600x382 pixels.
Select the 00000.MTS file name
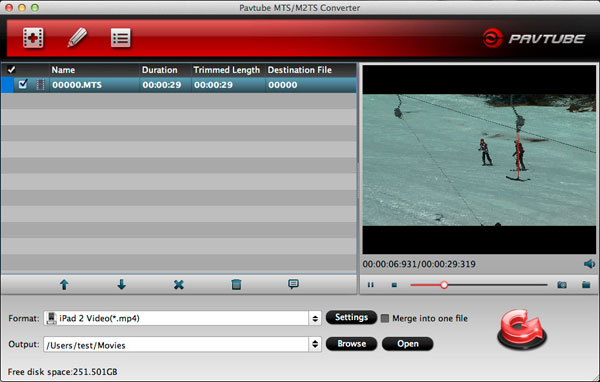pos(77,85)
